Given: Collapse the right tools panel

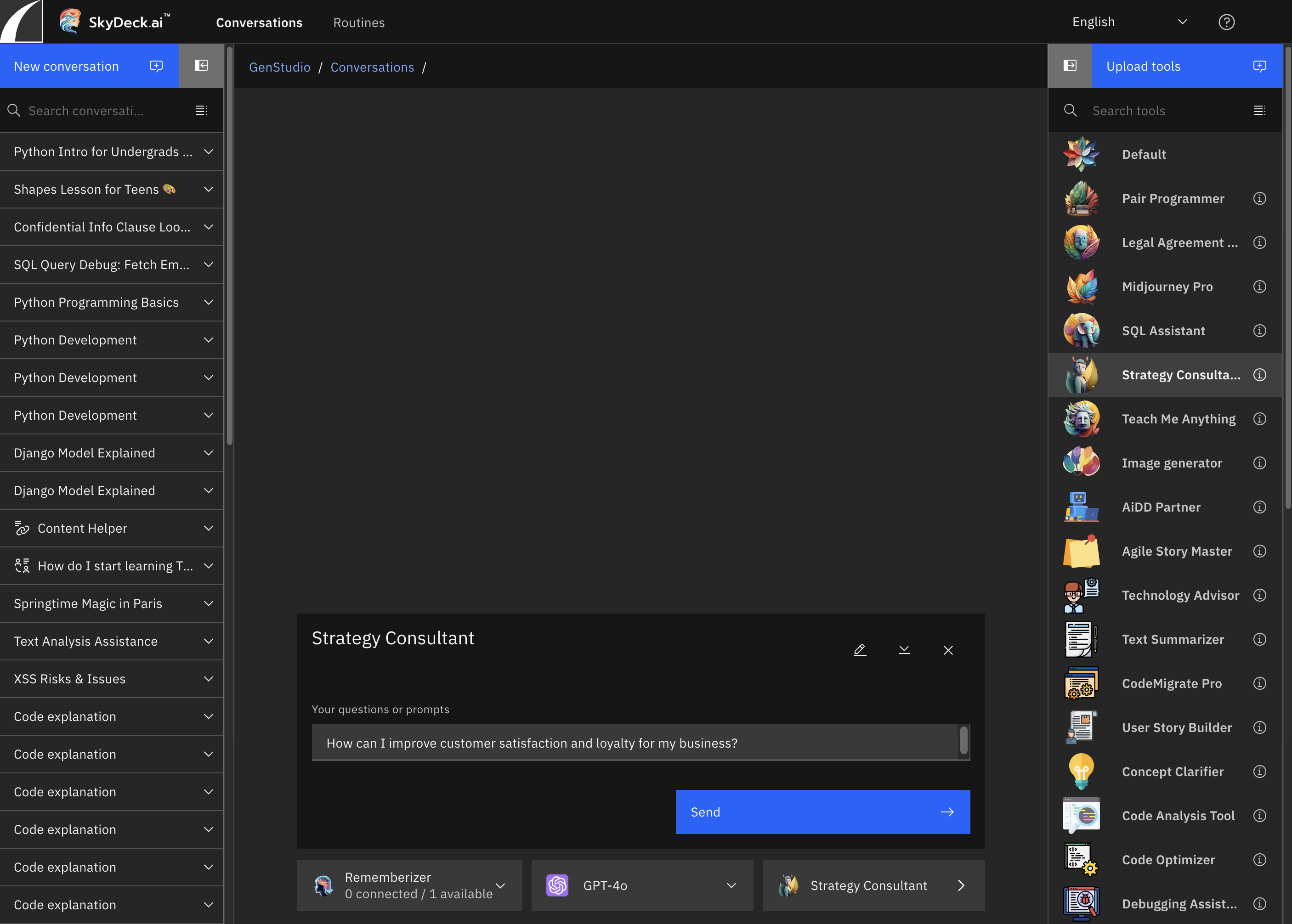Looking at the screenshot, I should [x=1070, y=66].
